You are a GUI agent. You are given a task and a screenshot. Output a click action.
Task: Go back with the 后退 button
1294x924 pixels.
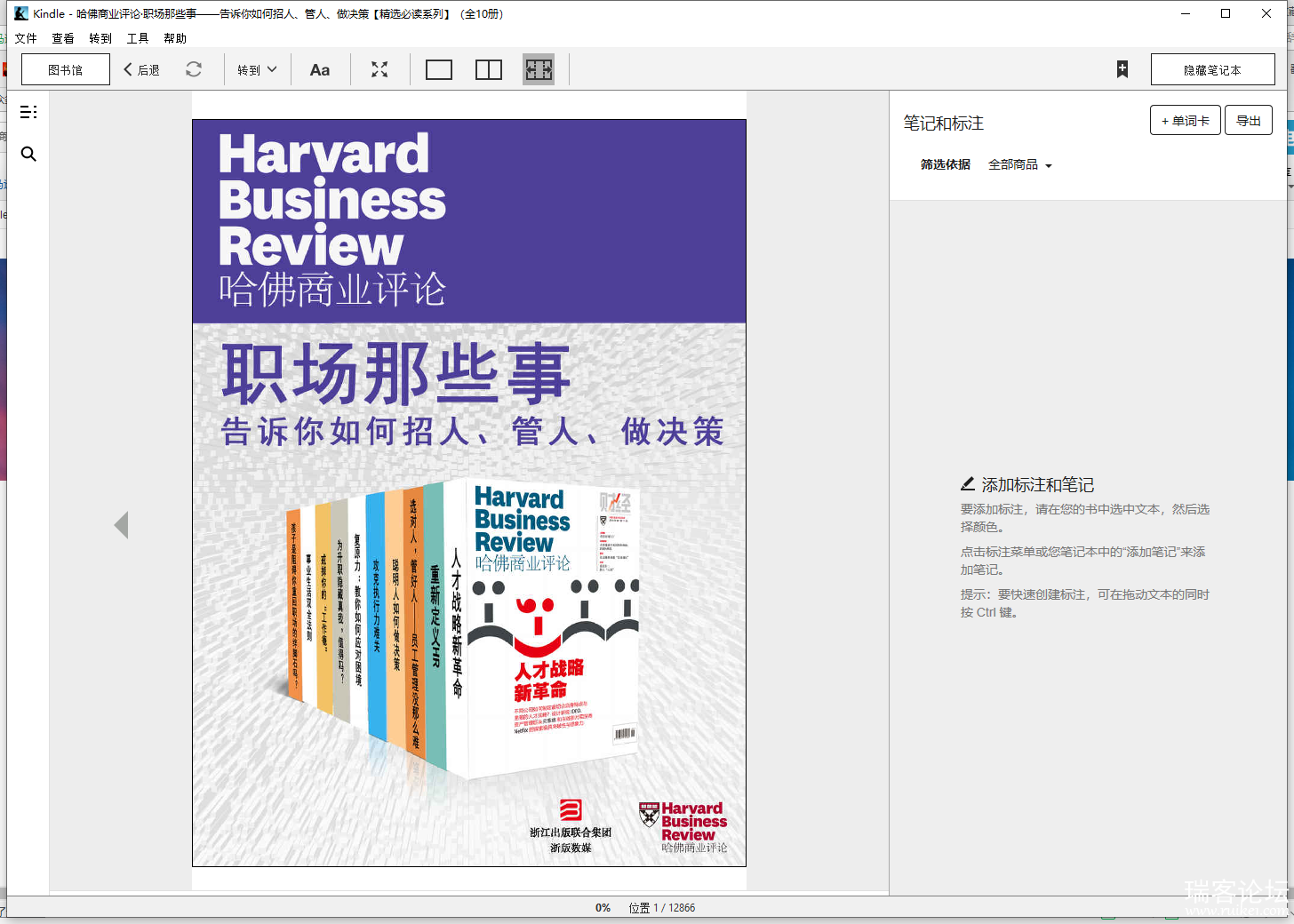coord(142,69)
